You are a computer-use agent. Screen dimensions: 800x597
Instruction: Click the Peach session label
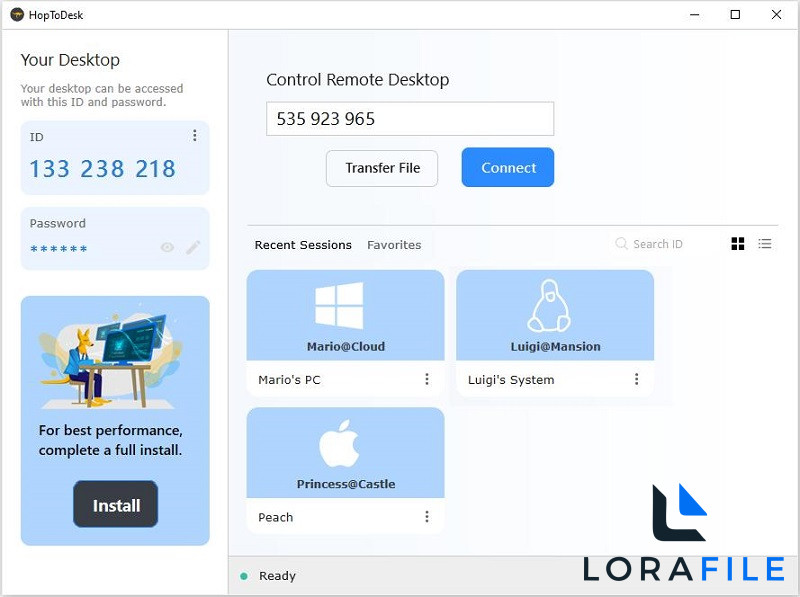[276, 517]
